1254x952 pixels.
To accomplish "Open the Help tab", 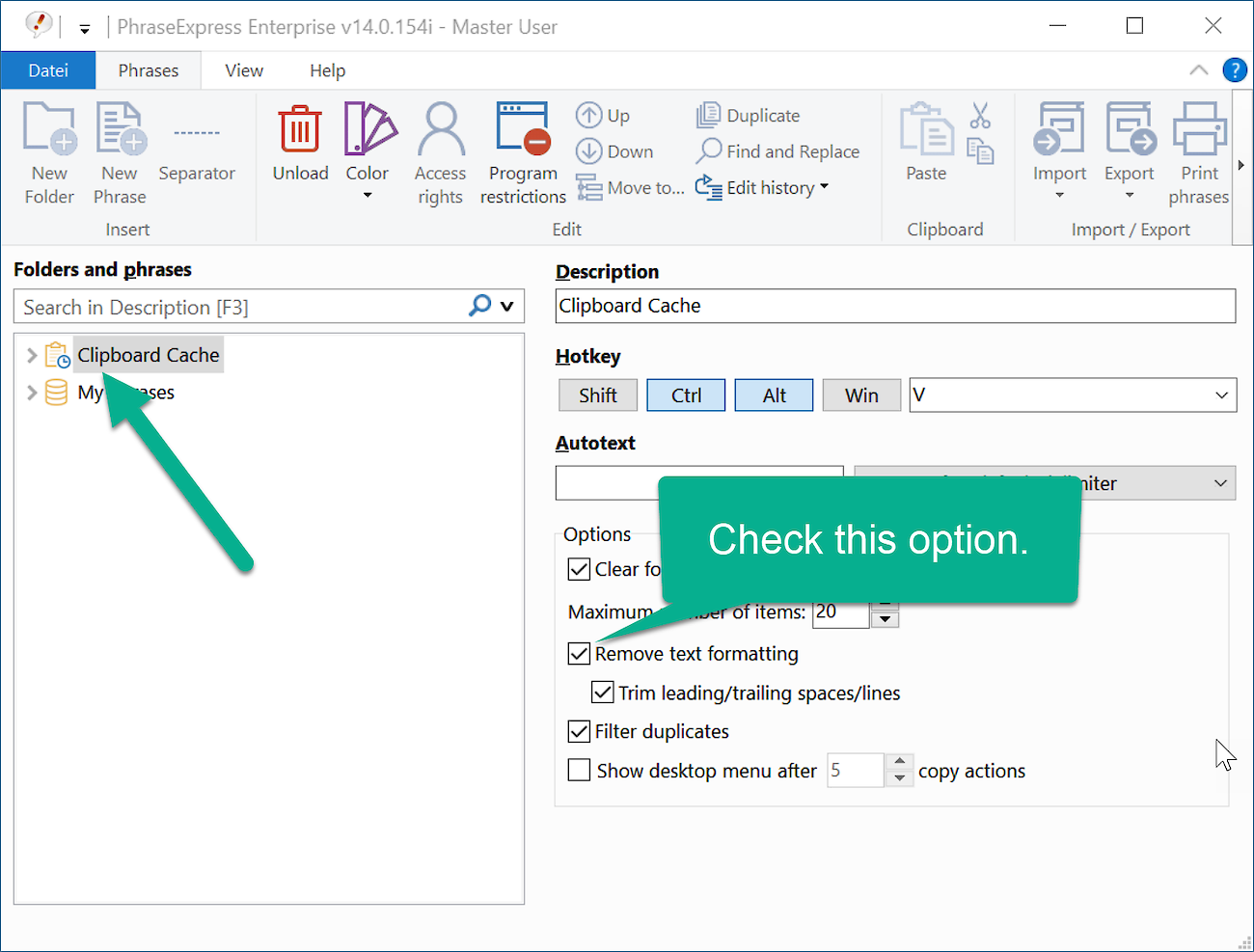I will 327,70.
